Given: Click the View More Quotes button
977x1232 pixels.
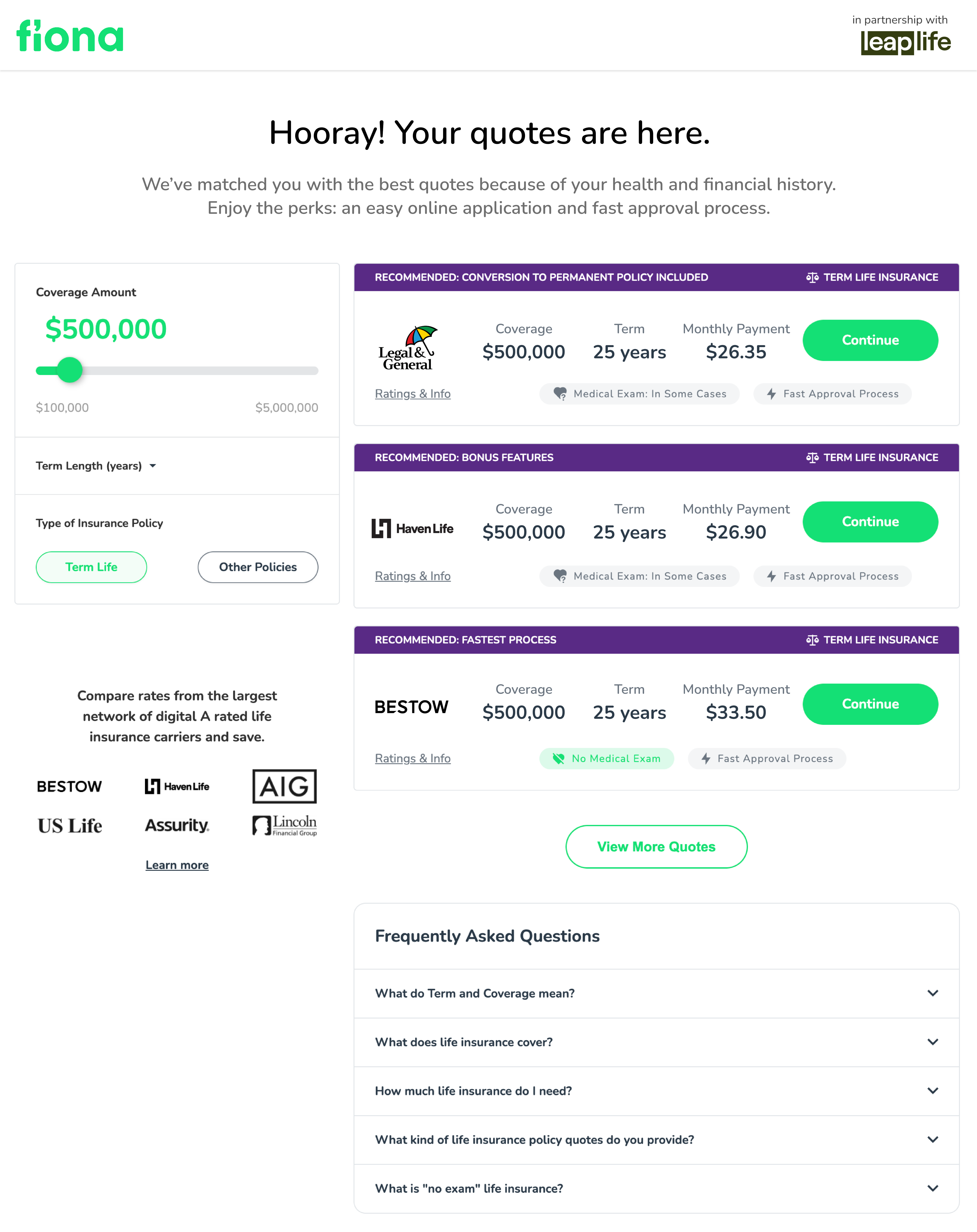Looking at the screenshot, I should (x=656, y=847).
